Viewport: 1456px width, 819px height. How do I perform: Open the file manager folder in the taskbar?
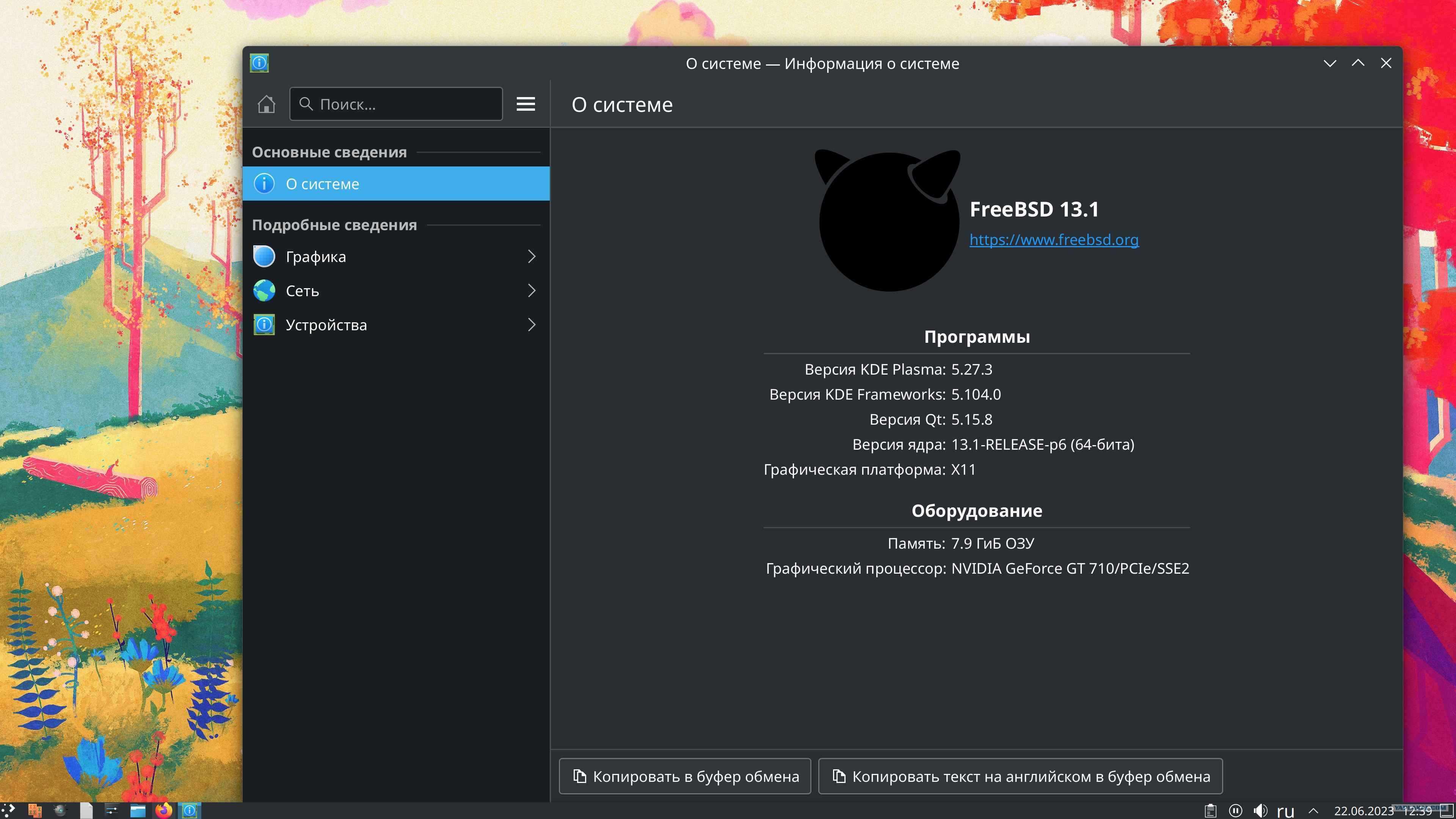pos(138,811)
